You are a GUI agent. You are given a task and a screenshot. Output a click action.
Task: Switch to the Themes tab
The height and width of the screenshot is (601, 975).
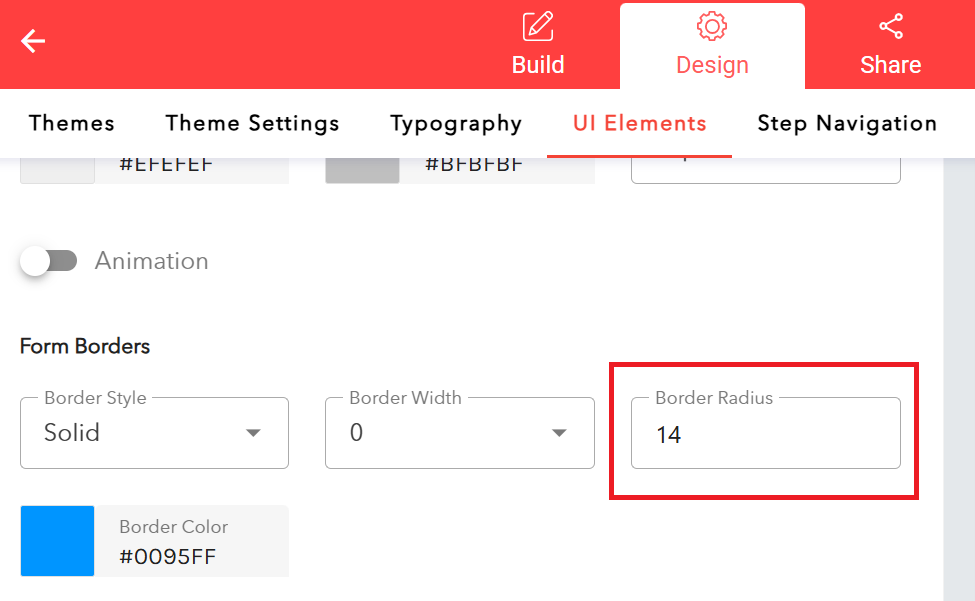tap(71, 123)
